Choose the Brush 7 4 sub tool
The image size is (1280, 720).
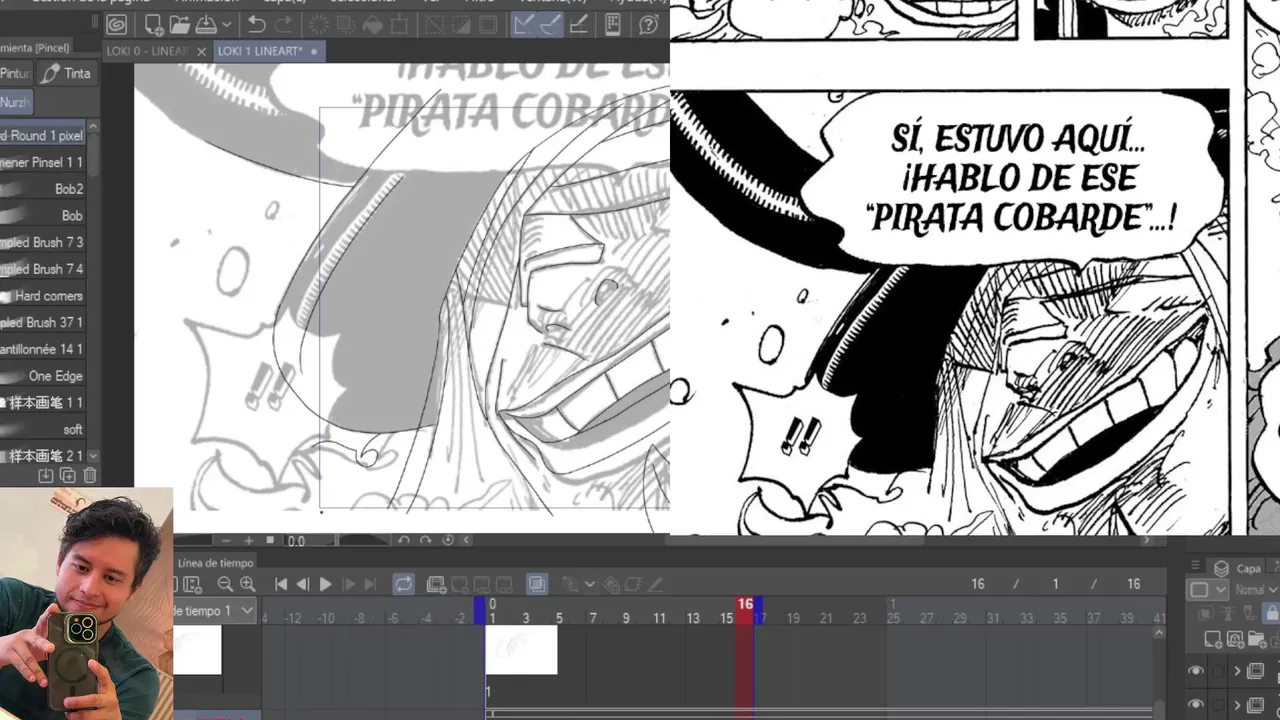(x=43, y=269)
